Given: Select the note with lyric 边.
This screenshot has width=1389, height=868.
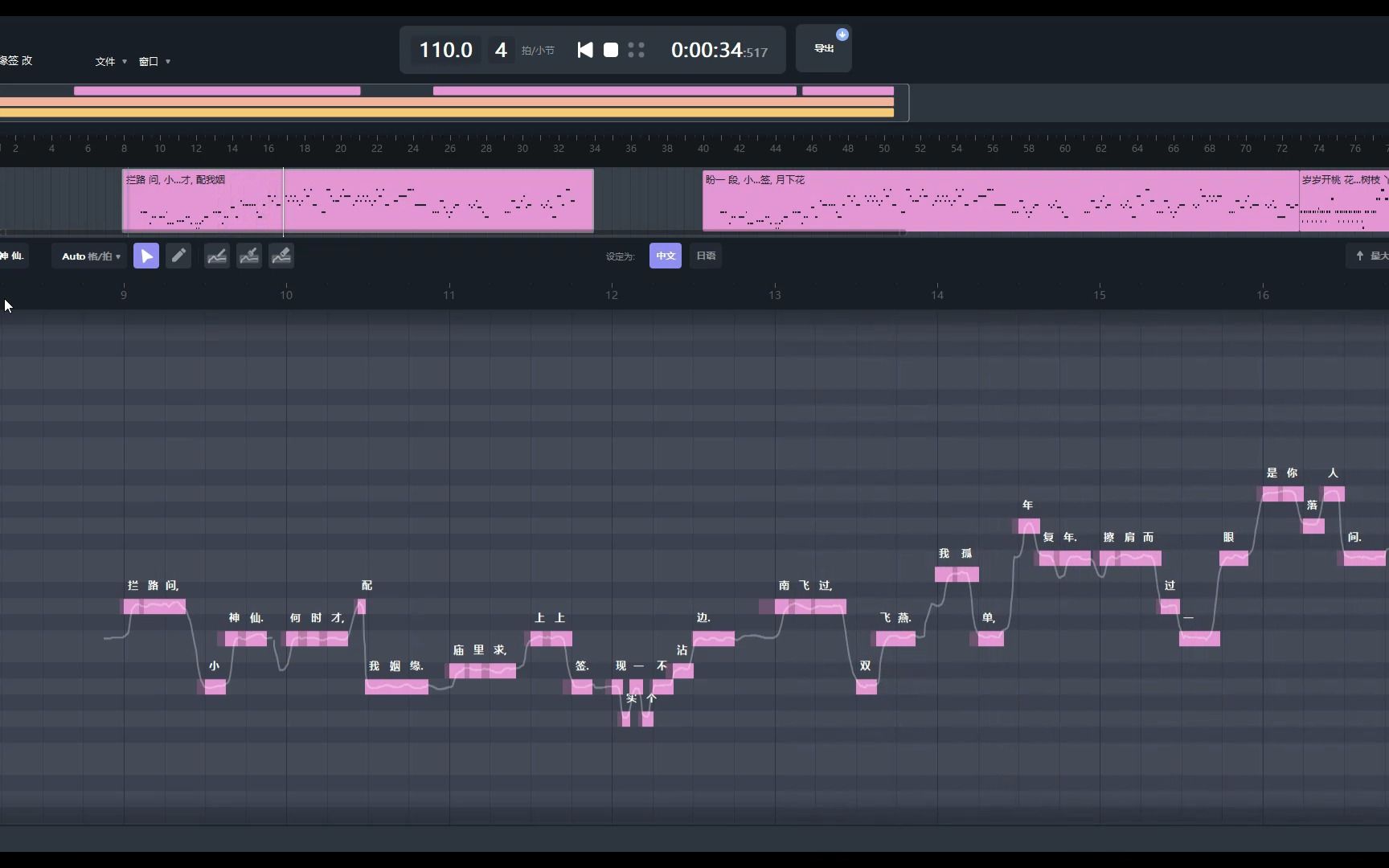Looking at the screenshot, I should 713,638.
